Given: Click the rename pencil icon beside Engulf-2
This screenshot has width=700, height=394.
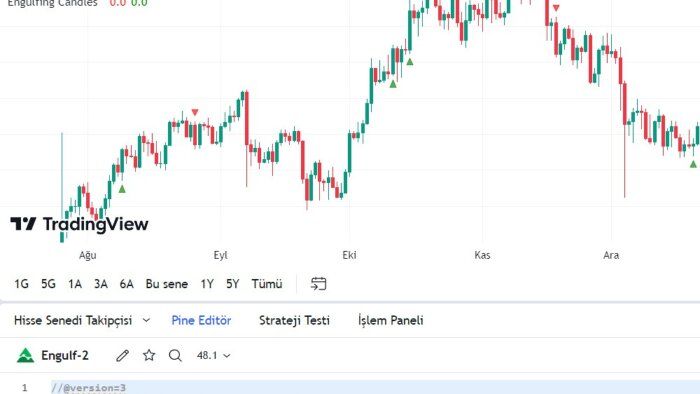Looking at the screenshot, I should pyautogui.click(x=122, y=356).
